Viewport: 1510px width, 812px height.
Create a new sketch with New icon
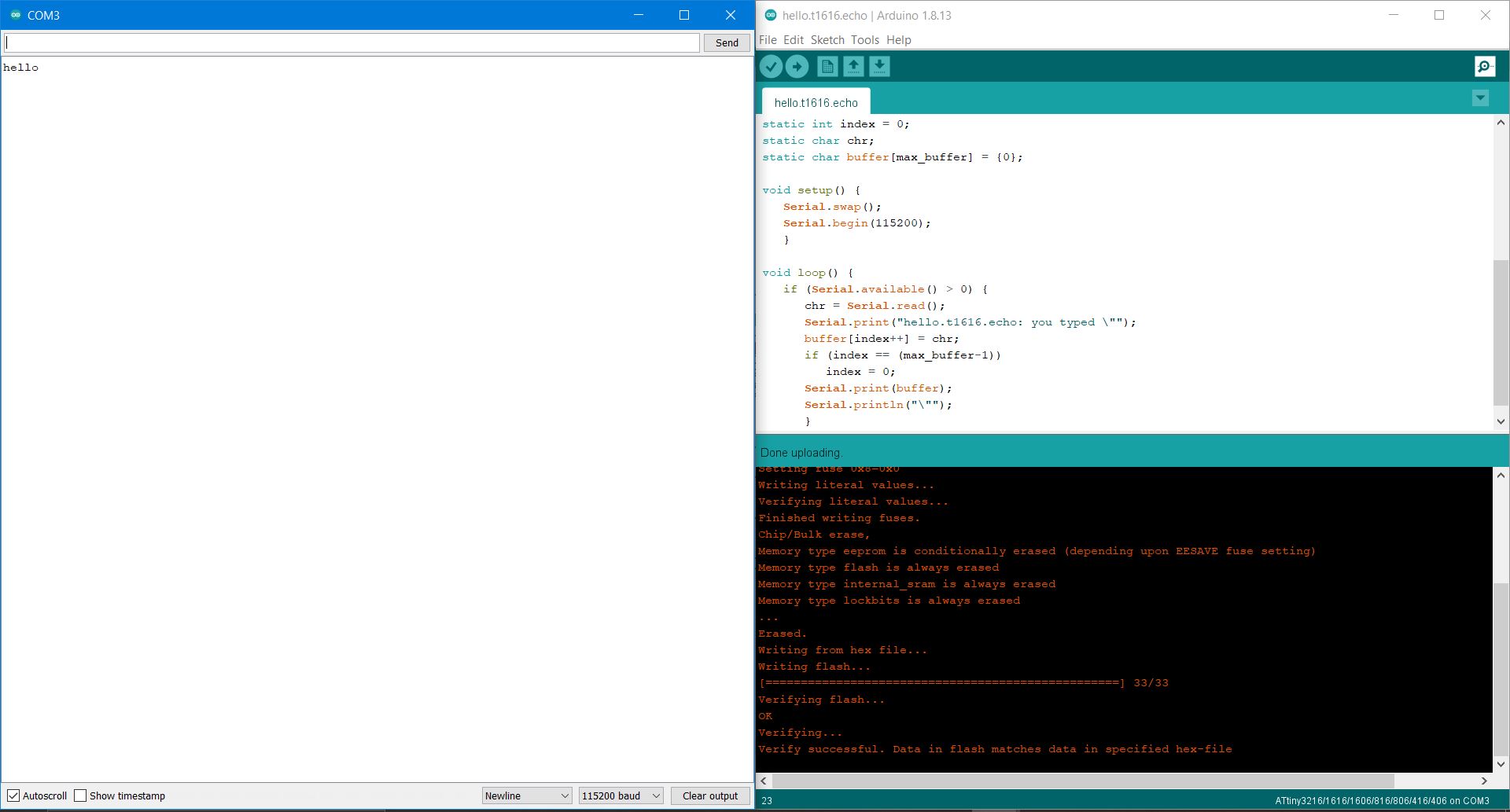827,67
